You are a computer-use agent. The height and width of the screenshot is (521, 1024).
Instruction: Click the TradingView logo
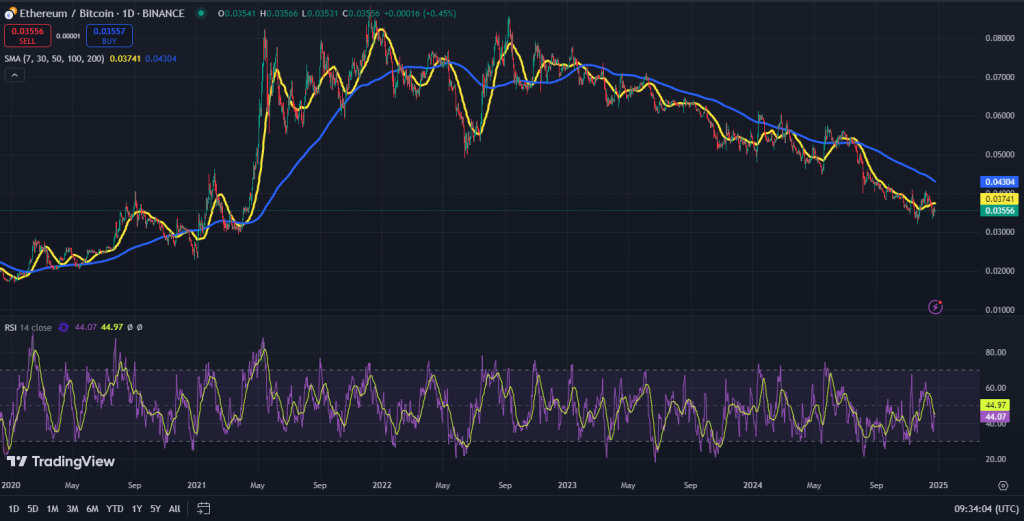61,462
